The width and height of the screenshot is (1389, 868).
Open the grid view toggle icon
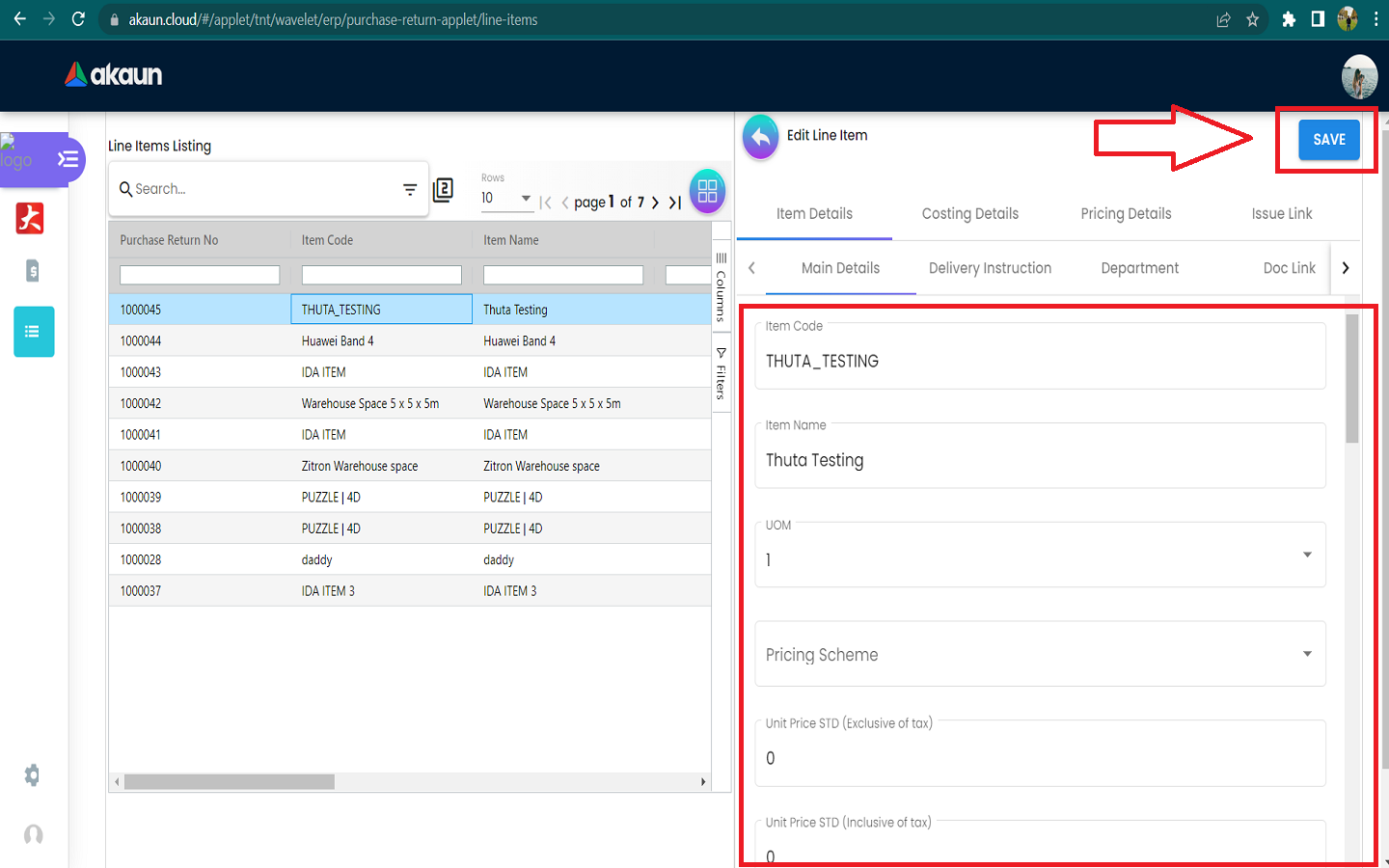[707, 191]
